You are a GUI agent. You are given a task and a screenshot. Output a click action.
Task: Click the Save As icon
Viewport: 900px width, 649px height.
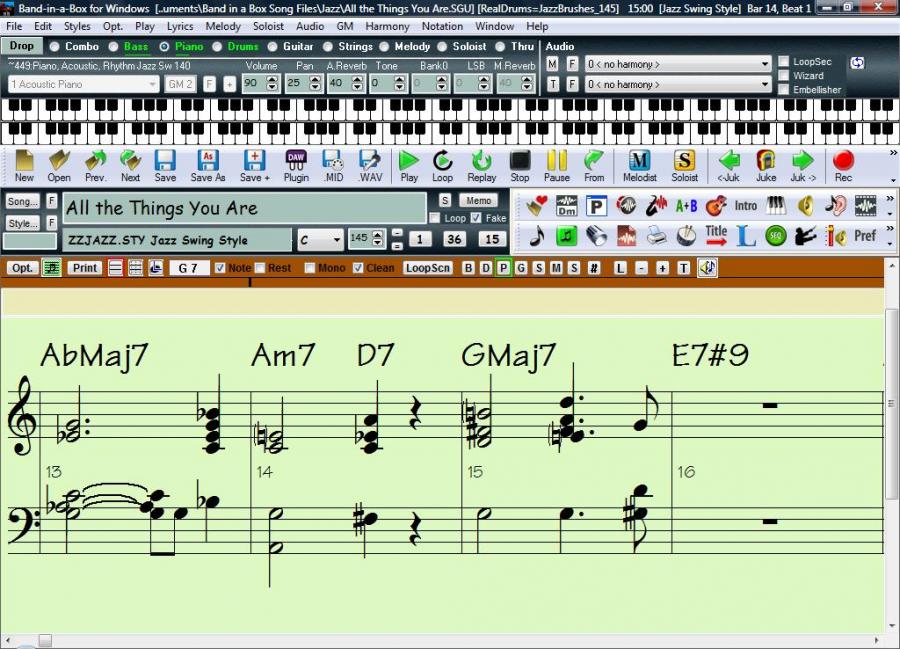point(208,166)
